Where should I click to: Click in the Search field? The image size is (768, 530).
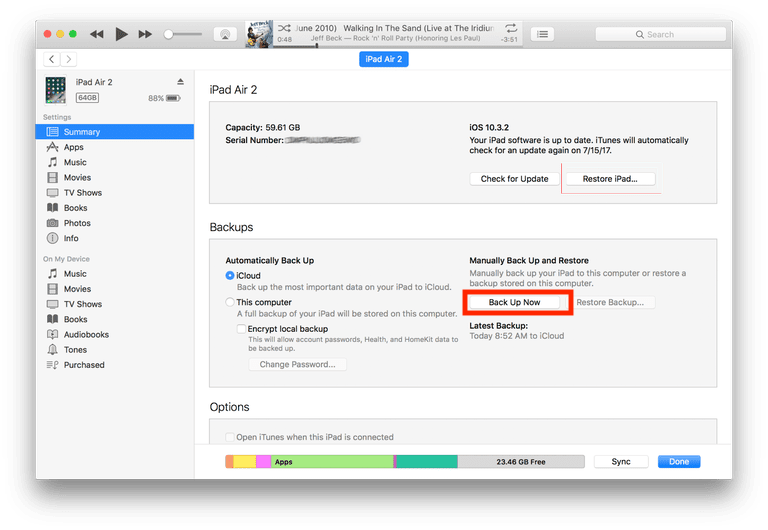click(x=660, y=34)
